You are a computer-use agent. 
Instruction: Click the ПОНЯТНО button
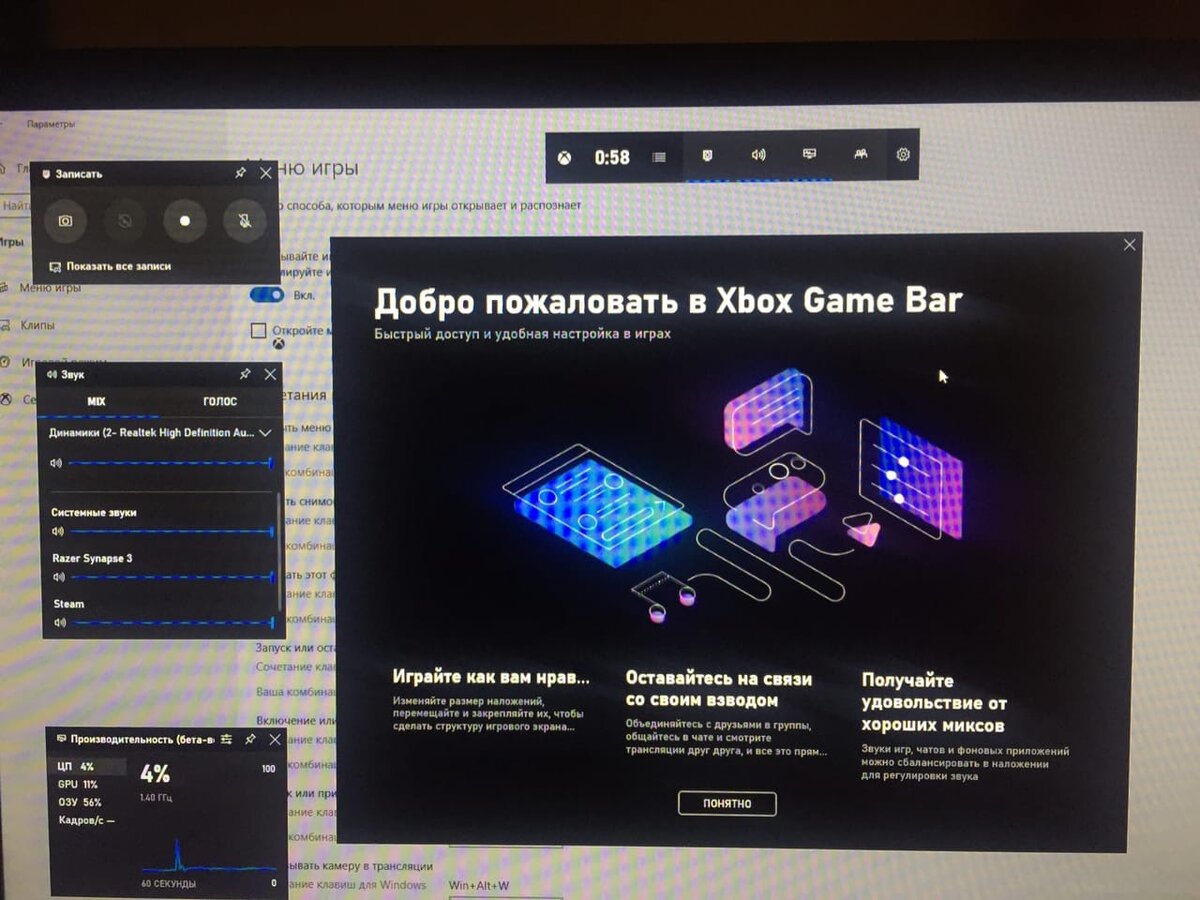727,803
